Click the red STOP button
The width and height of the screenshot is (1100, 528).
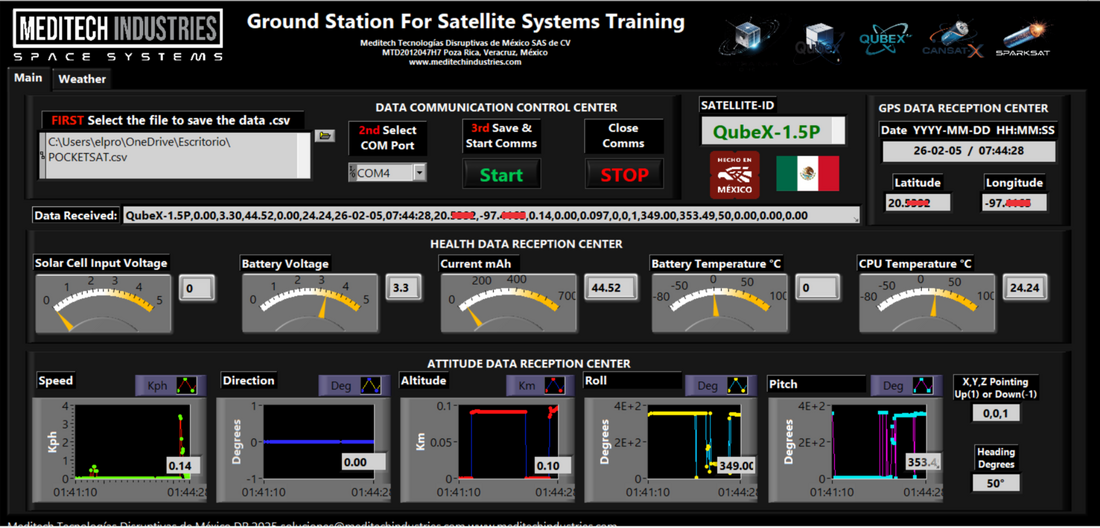tap(624, 175)
